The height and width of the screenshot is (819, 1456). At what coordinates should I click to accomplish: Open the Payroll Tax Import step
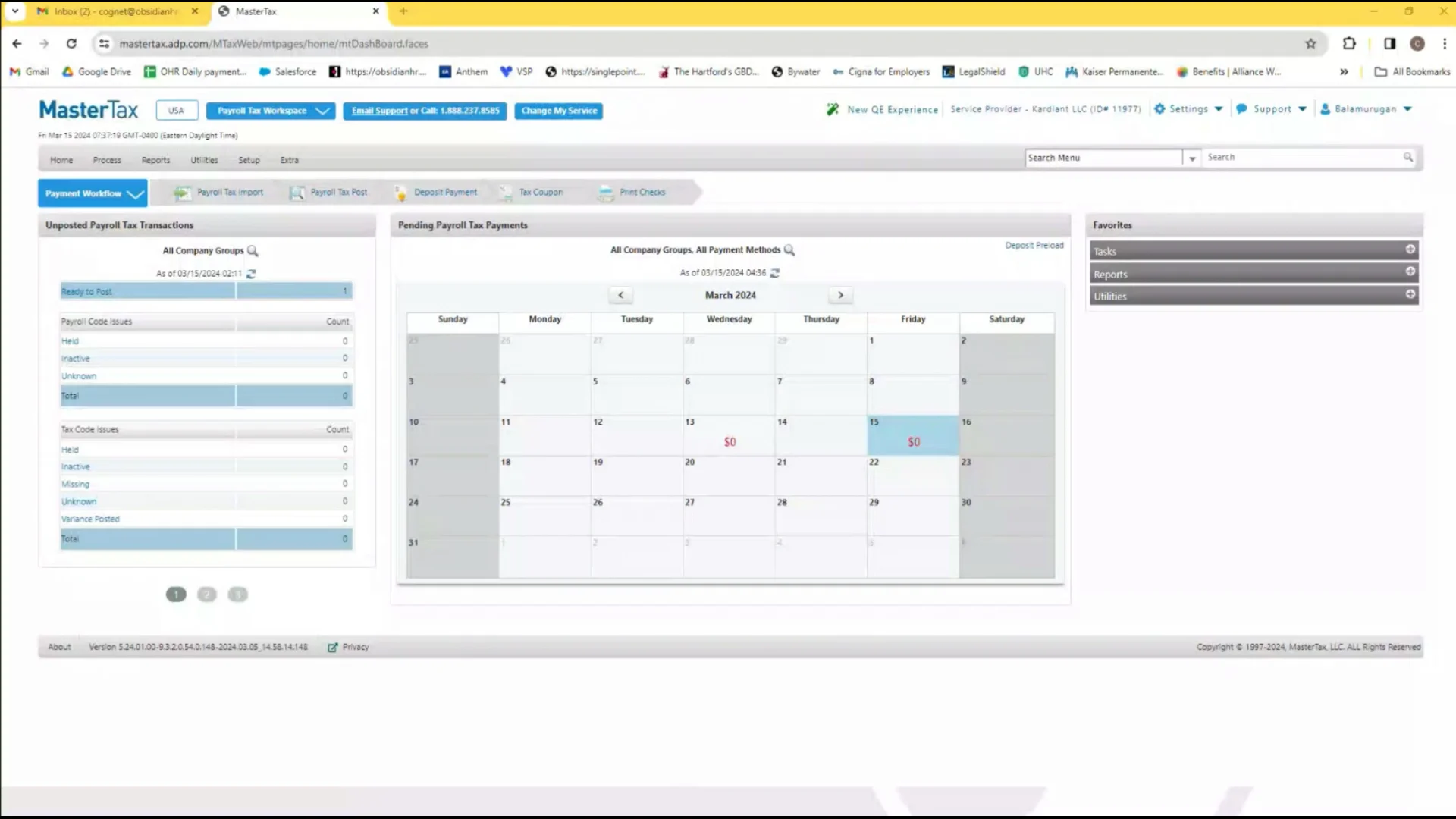tap(218, 193)
